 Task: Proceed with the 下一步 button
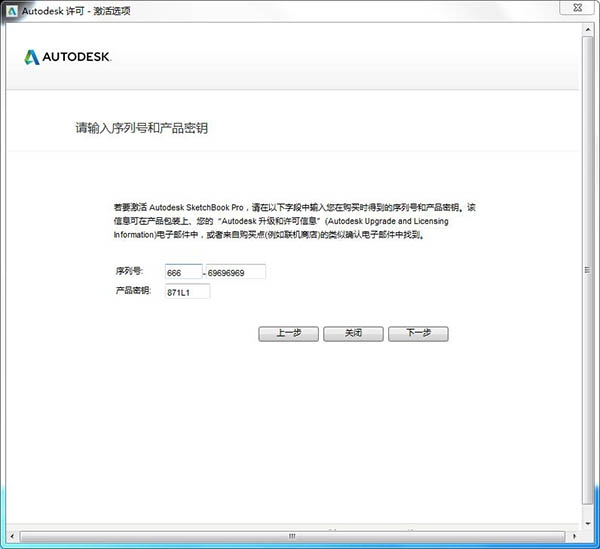click(418, 334)
